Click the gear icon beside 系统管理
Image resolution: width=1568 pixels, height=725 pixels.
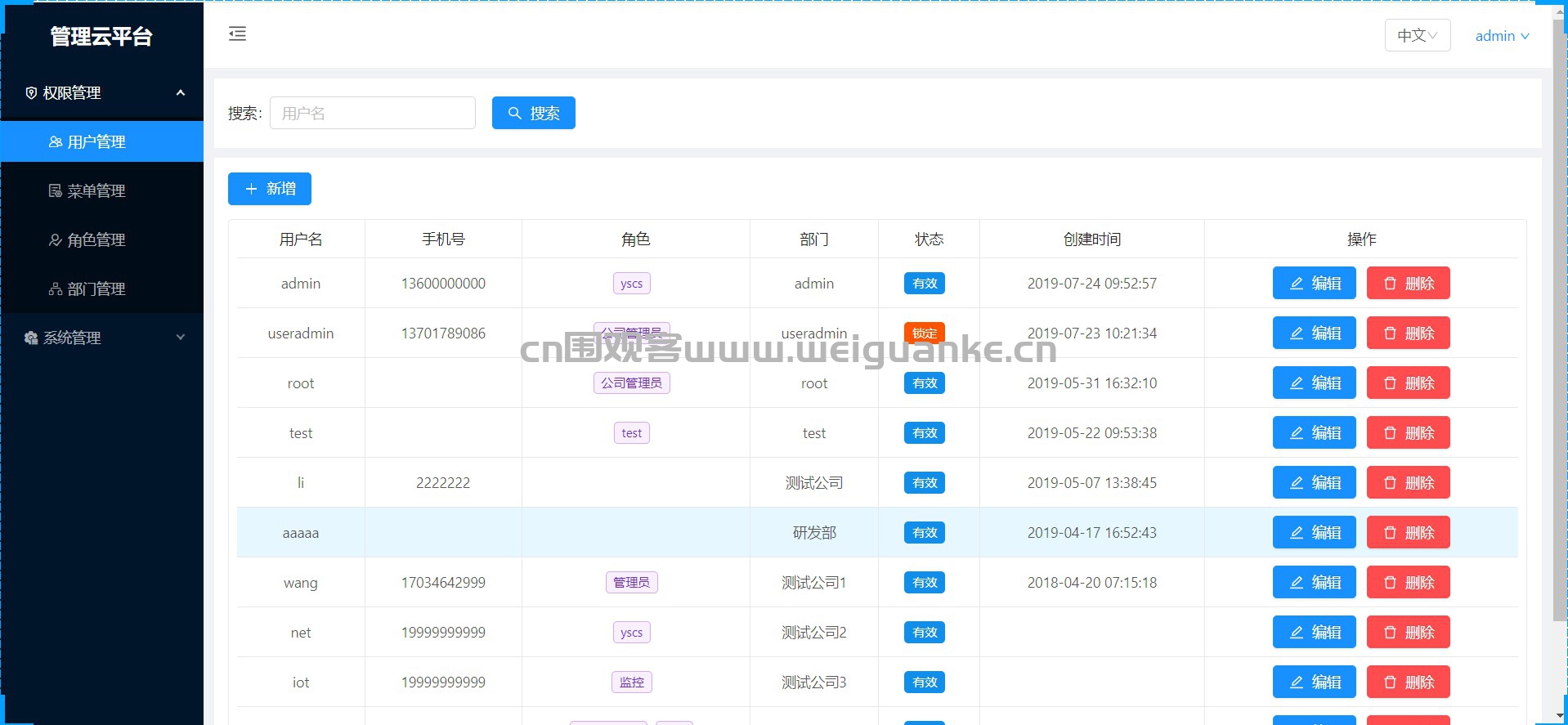coord(31,338)
